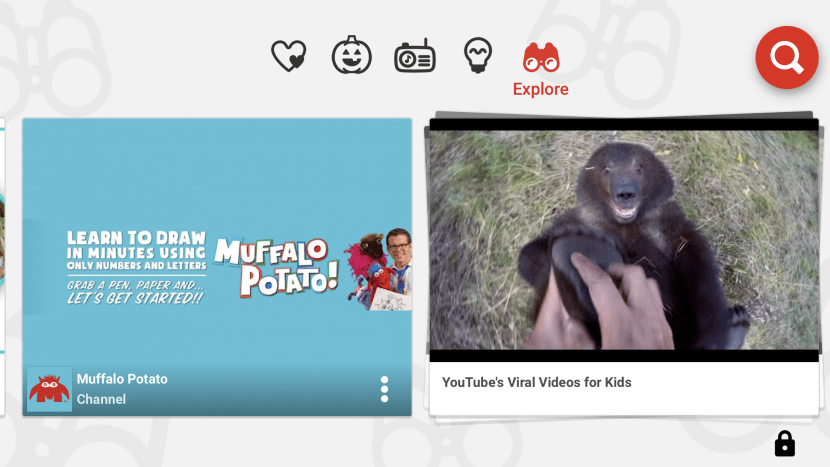The height and width of the screenshot is (467, 830).
Task: Open Muffalo Potato three-dot options menu
Action: click(x=384, y=389)
